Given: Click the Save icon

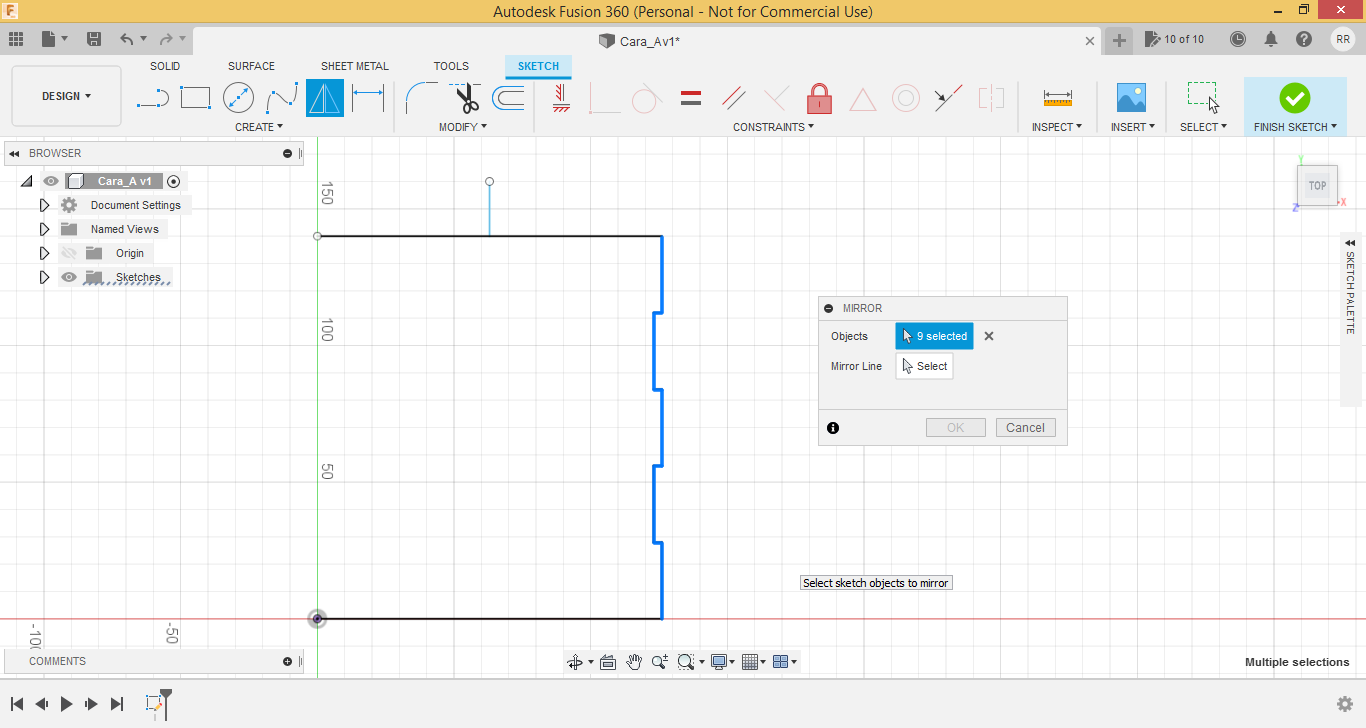Looking at the screenshot, I should pyautogui.click(x=94, y=39).
